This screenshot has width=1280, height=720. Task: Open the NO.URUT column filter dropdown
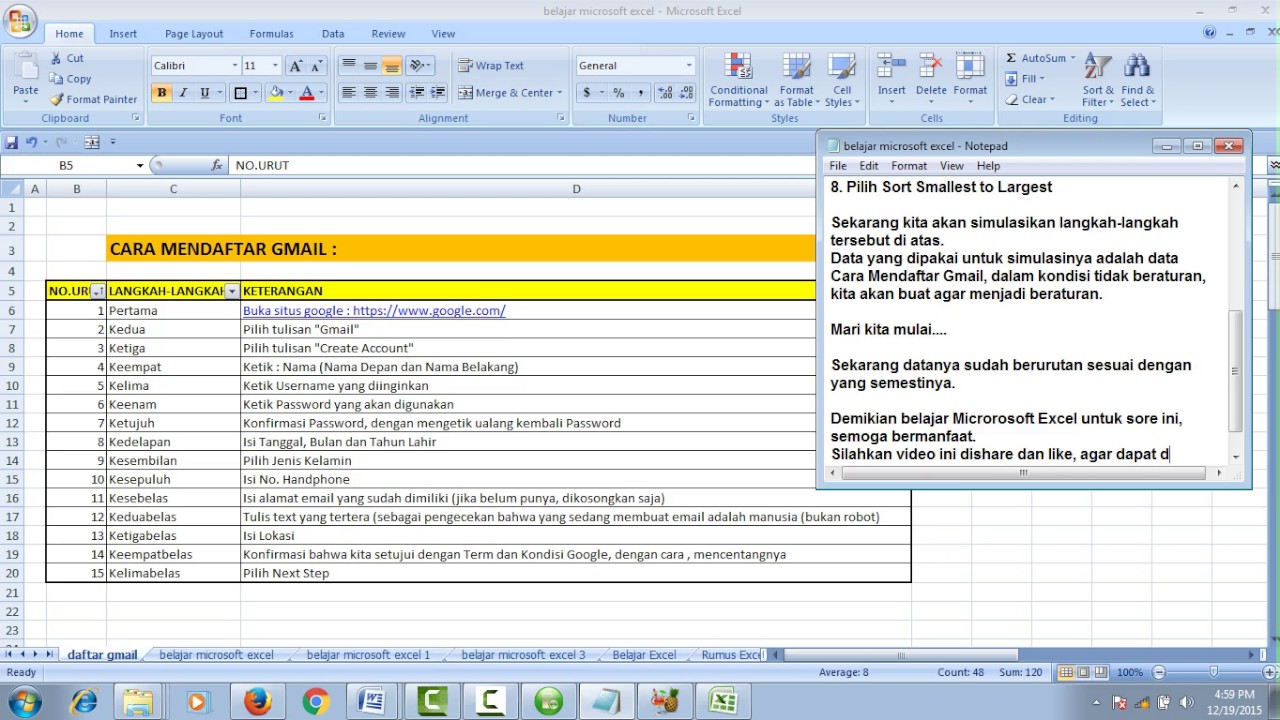click(97, 291)
